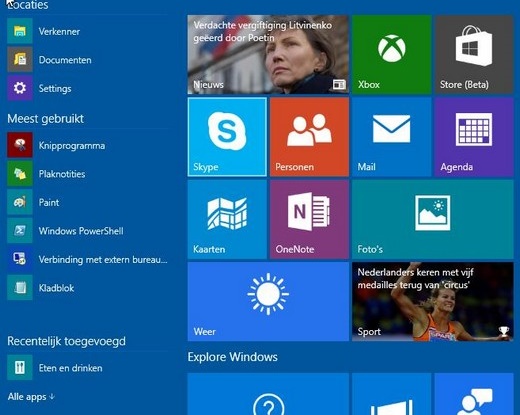Click the Documenten label
This screenshot has width=520, height=415.
point(65,60)
